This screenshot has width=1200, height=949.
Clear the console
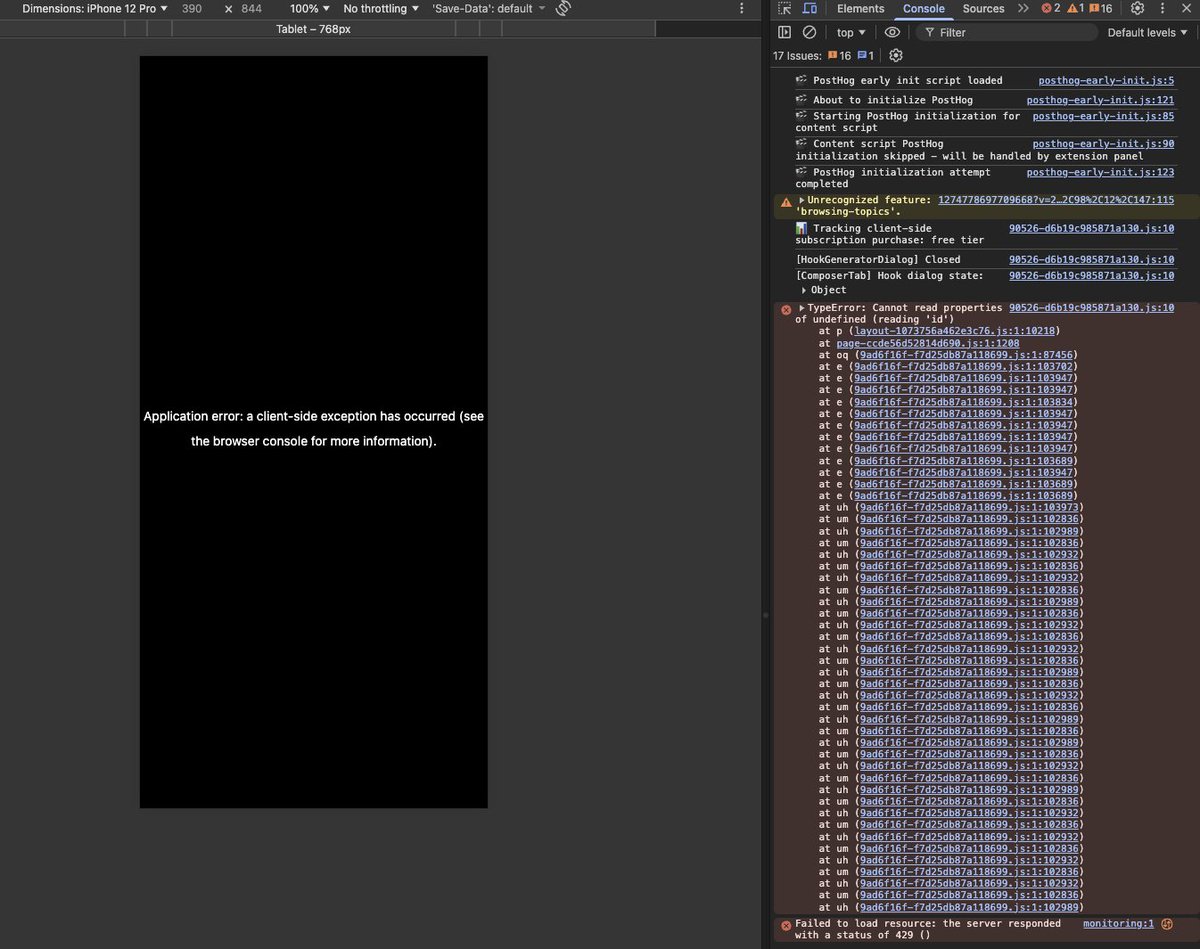pos(810,32)
